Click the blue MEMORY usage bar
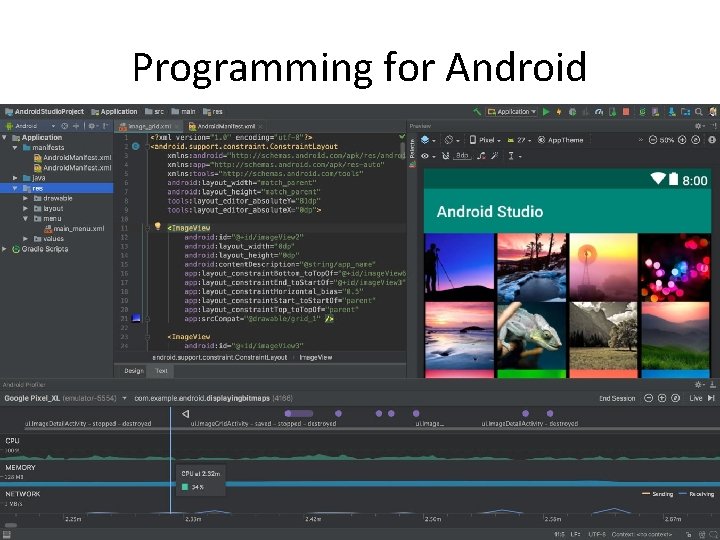 tap(360, 484)
